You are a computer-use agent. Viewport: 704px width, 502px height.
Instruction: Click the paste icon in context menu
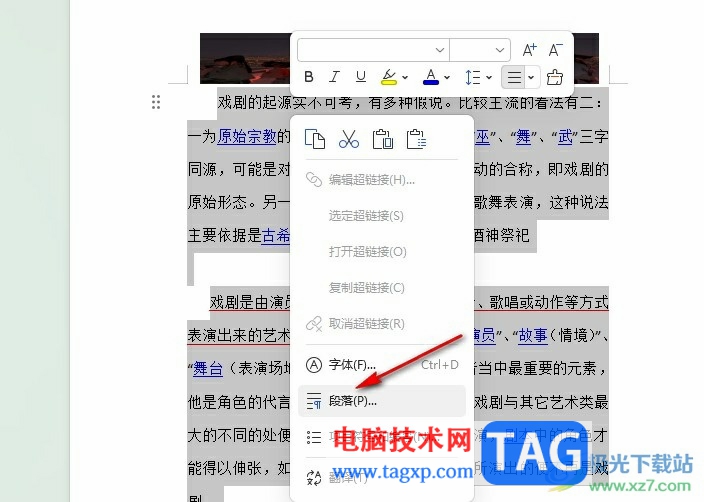pyautogui.click(x=383, y=138)
